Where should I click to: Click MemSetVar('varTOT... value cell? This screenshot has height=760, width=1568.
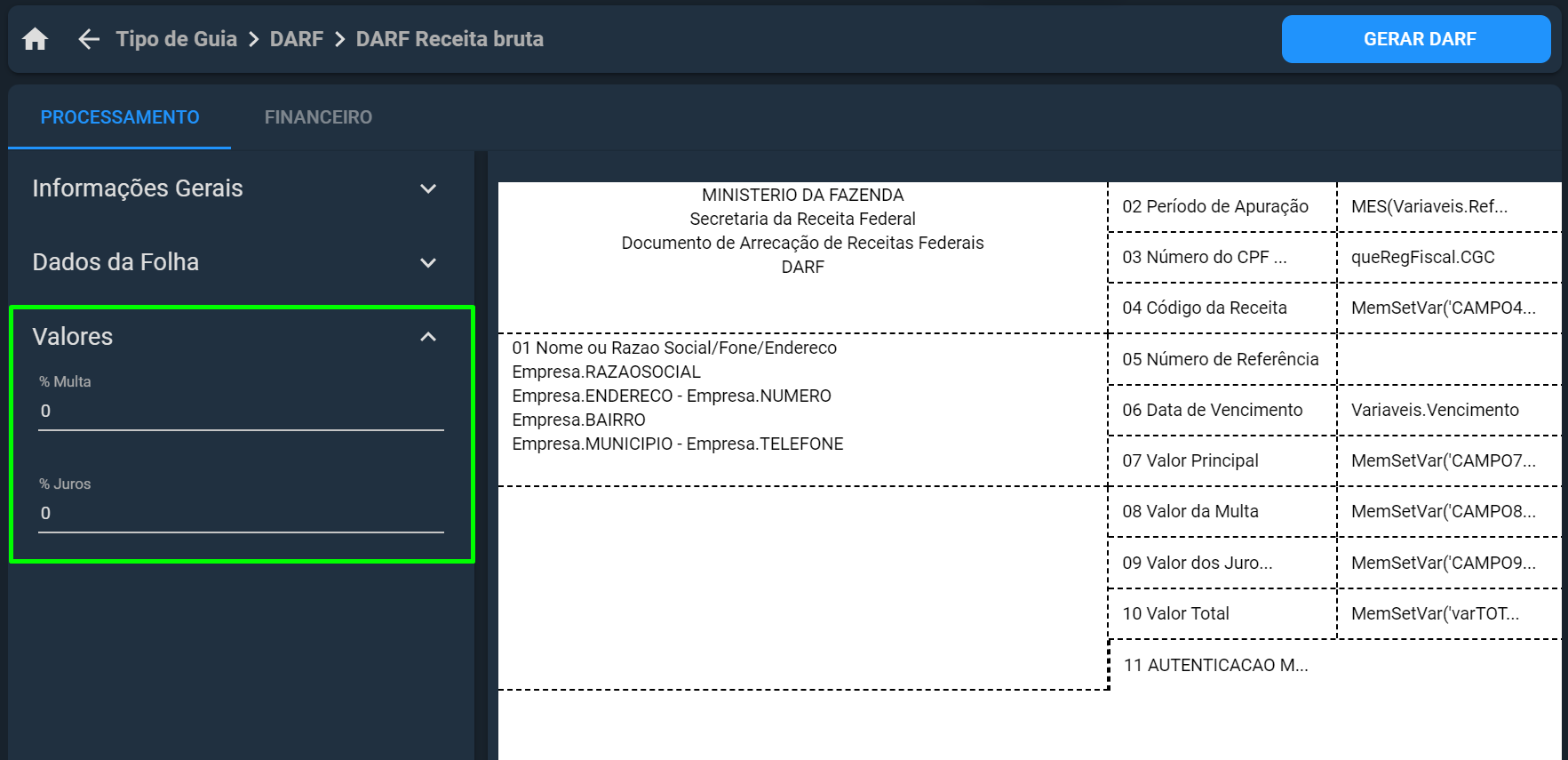coord(1450,614)
